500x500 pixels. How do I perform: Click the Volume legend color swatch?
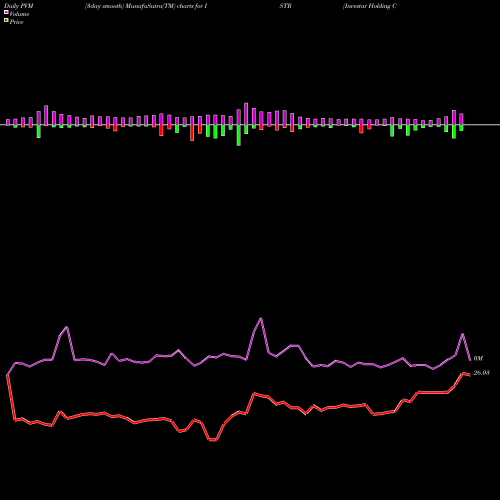click(6, 12)
